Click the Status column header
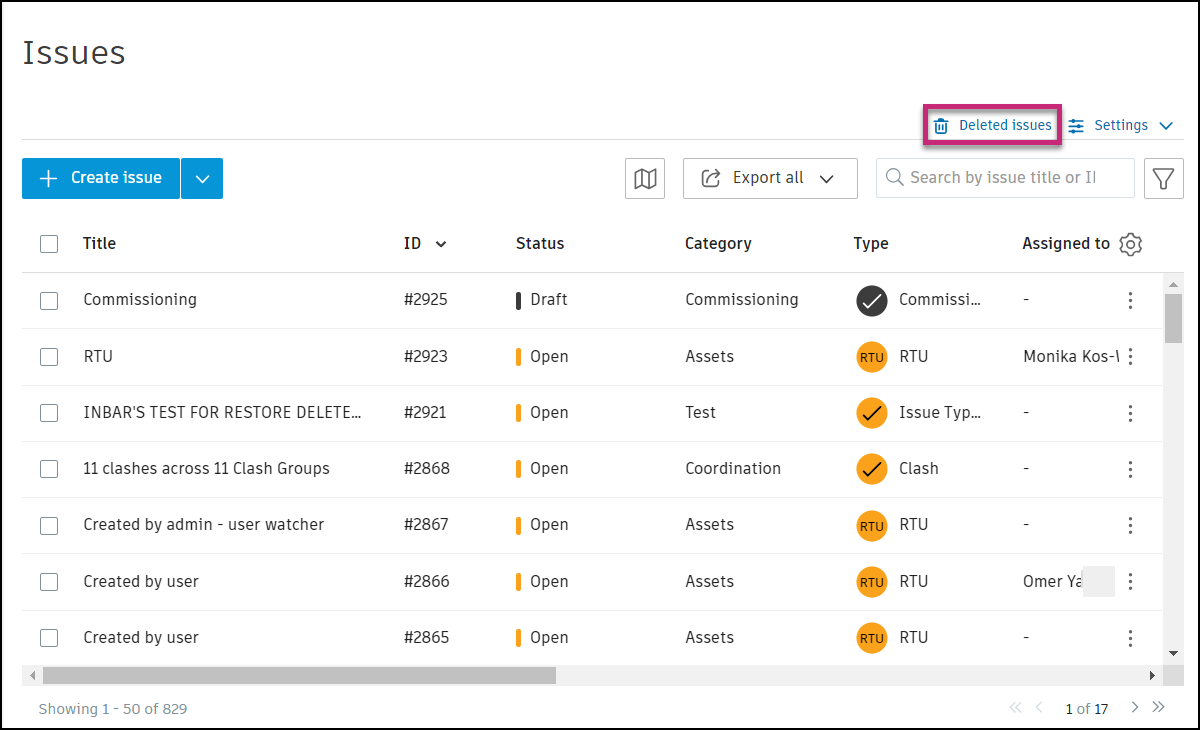This screenshot has height=730, width=1200. point(540,244)
